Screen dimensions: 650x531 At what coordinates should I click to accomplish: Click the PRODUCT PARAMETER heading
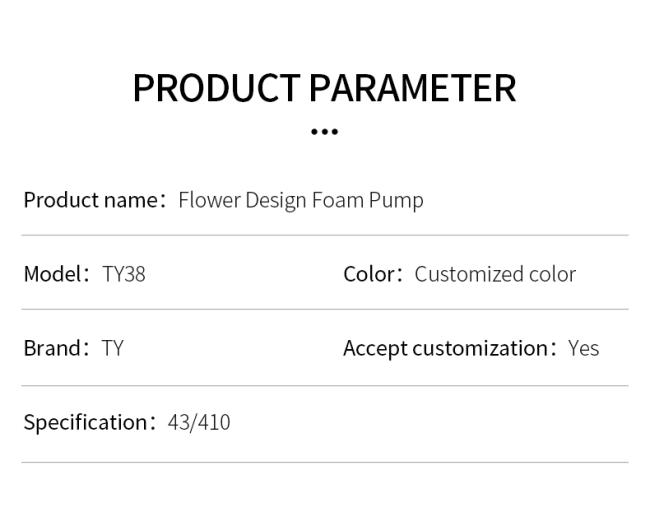tap(325, 88)
